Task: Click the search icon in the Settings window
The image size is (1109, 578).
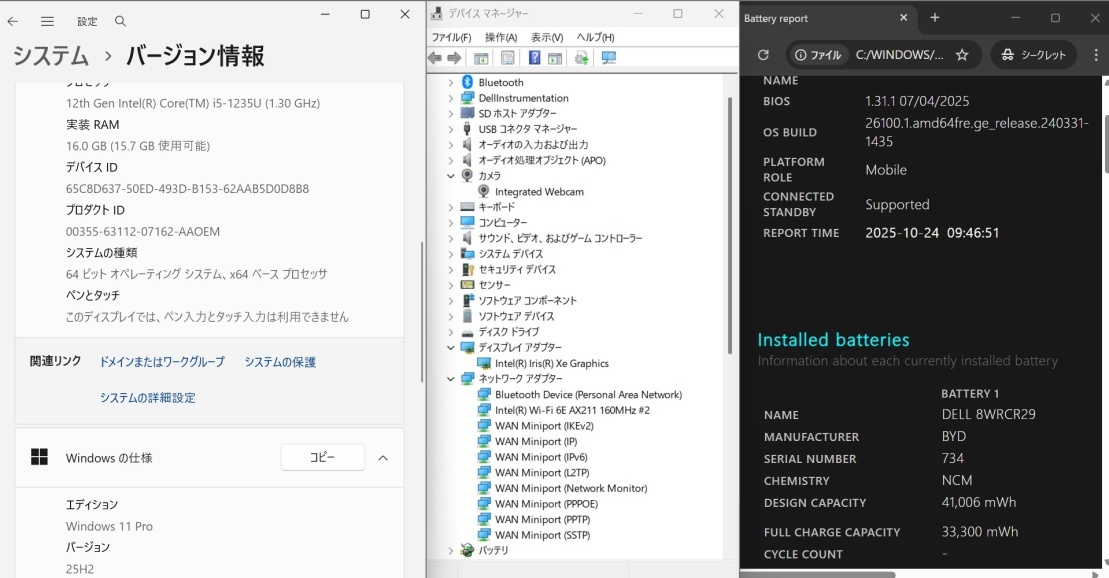Action: click(119, 20)
